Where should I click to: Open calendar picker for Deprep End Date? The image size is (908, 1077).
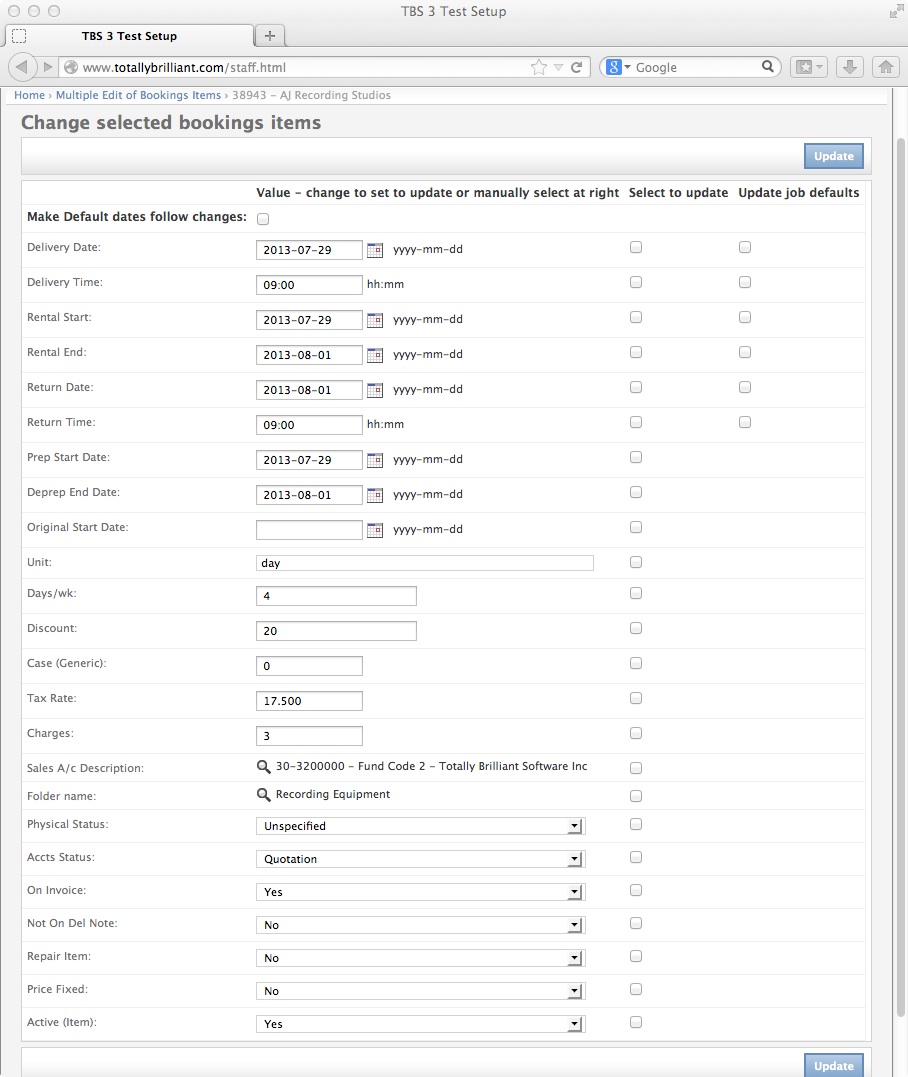[x=374, y=495]
